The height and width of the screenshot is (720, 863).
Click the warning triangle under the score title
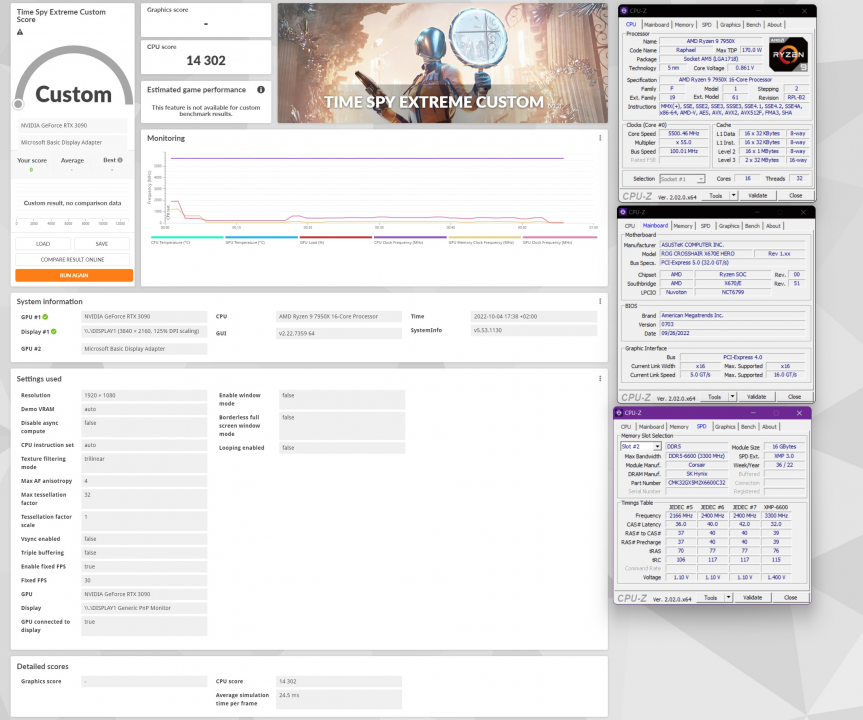(19, 32)
